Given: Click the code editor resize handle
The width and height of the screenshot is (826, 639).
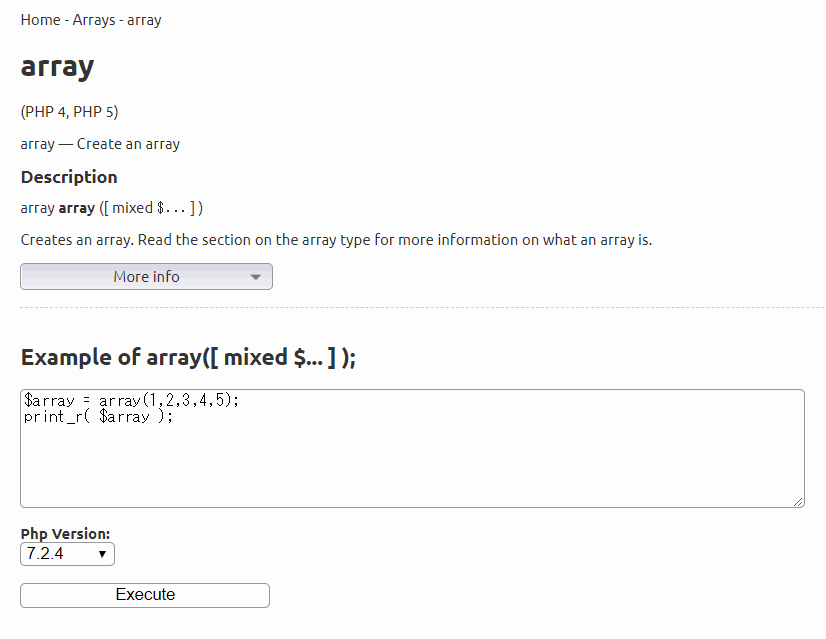Looking at the screenshot, I should (x=798, y=501).
